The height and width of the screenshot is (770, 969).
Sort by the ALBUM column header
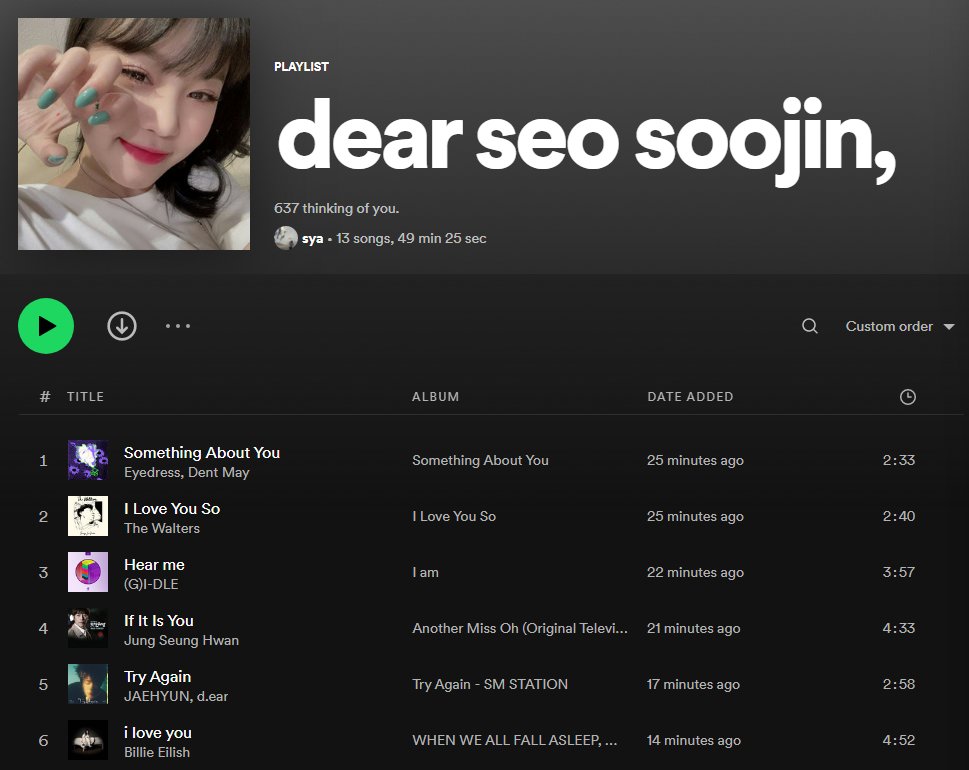pyautogui.click(x=436, y=397)
